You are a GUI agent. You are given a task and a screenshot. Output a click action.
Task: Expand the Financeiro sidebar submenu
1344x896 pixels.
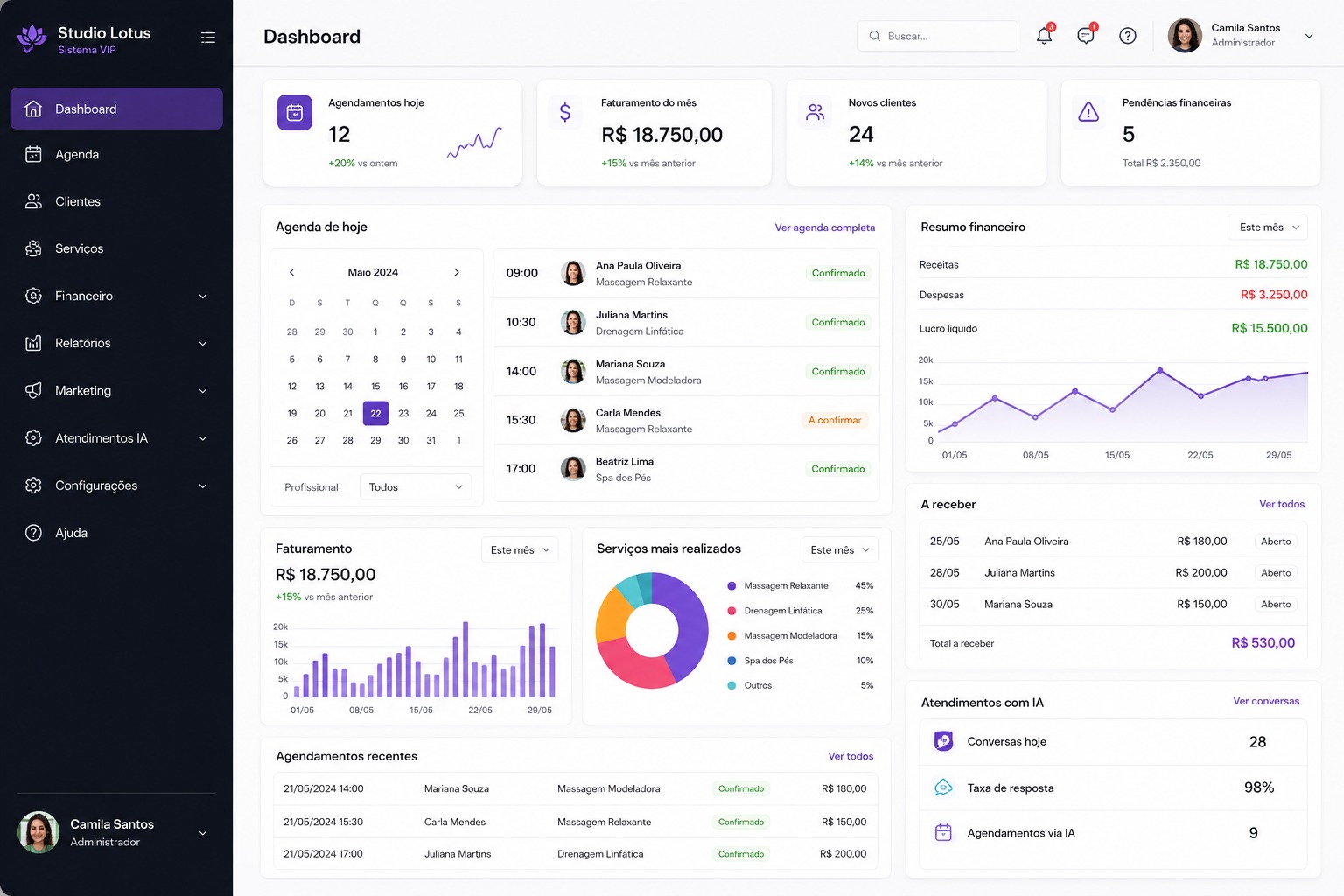coord(203,297)
